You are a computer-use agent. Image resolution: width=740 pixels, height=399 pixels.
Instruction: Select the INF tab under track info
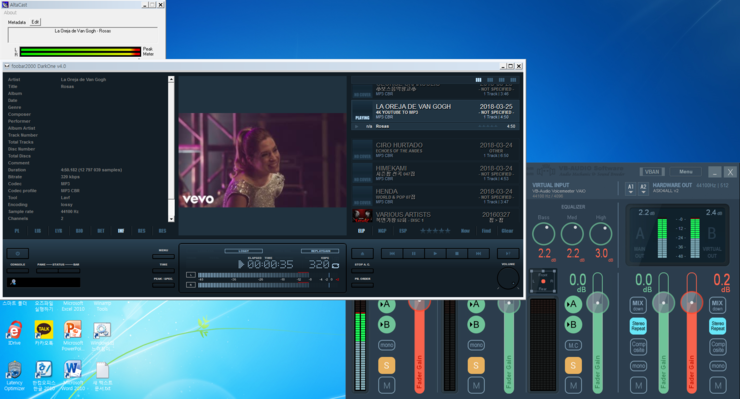click(x=121, y=231)
